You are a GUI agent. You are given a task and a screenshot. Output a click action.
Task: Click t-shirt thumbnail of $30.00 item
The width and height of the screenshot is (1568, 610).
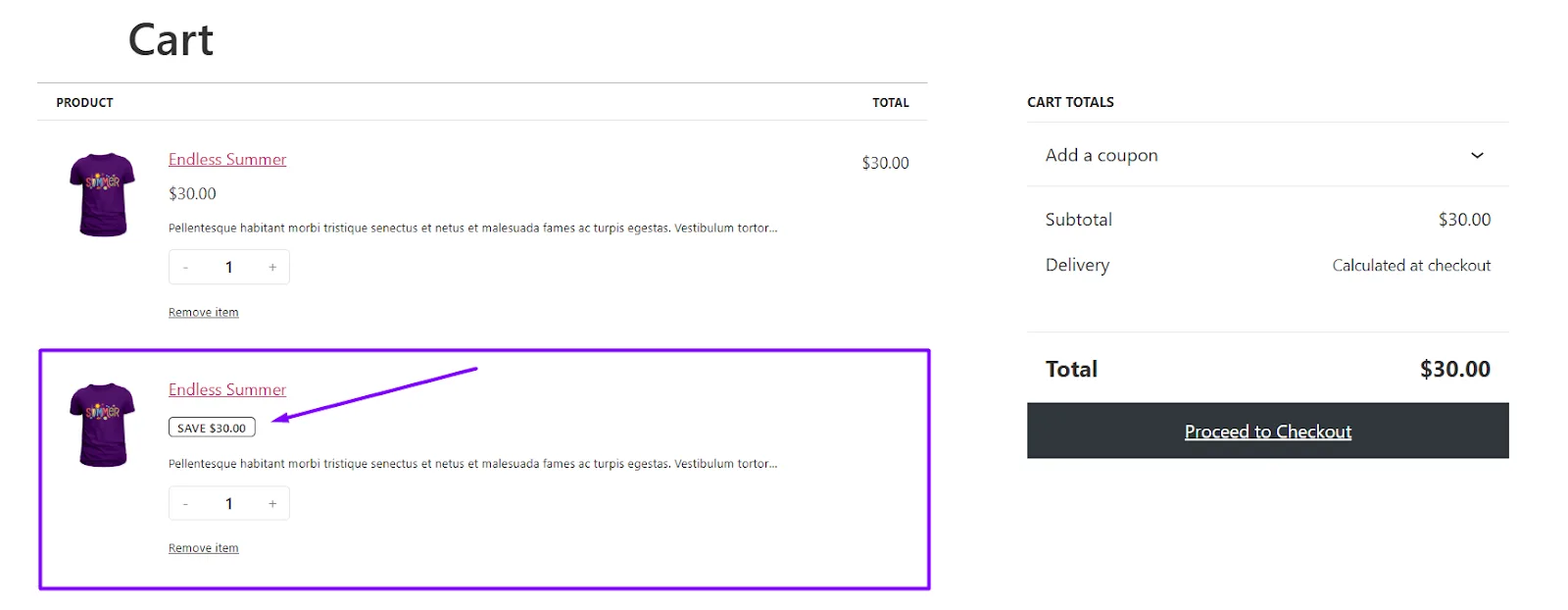[102, 194]
